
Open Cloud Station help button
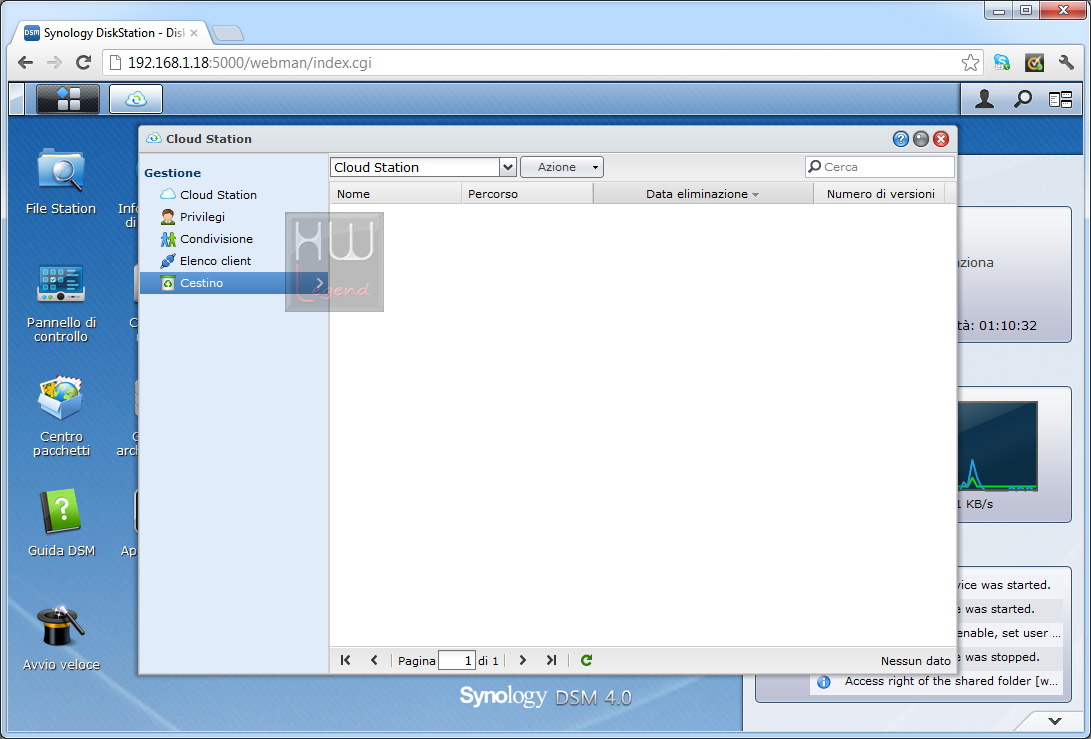900,139
